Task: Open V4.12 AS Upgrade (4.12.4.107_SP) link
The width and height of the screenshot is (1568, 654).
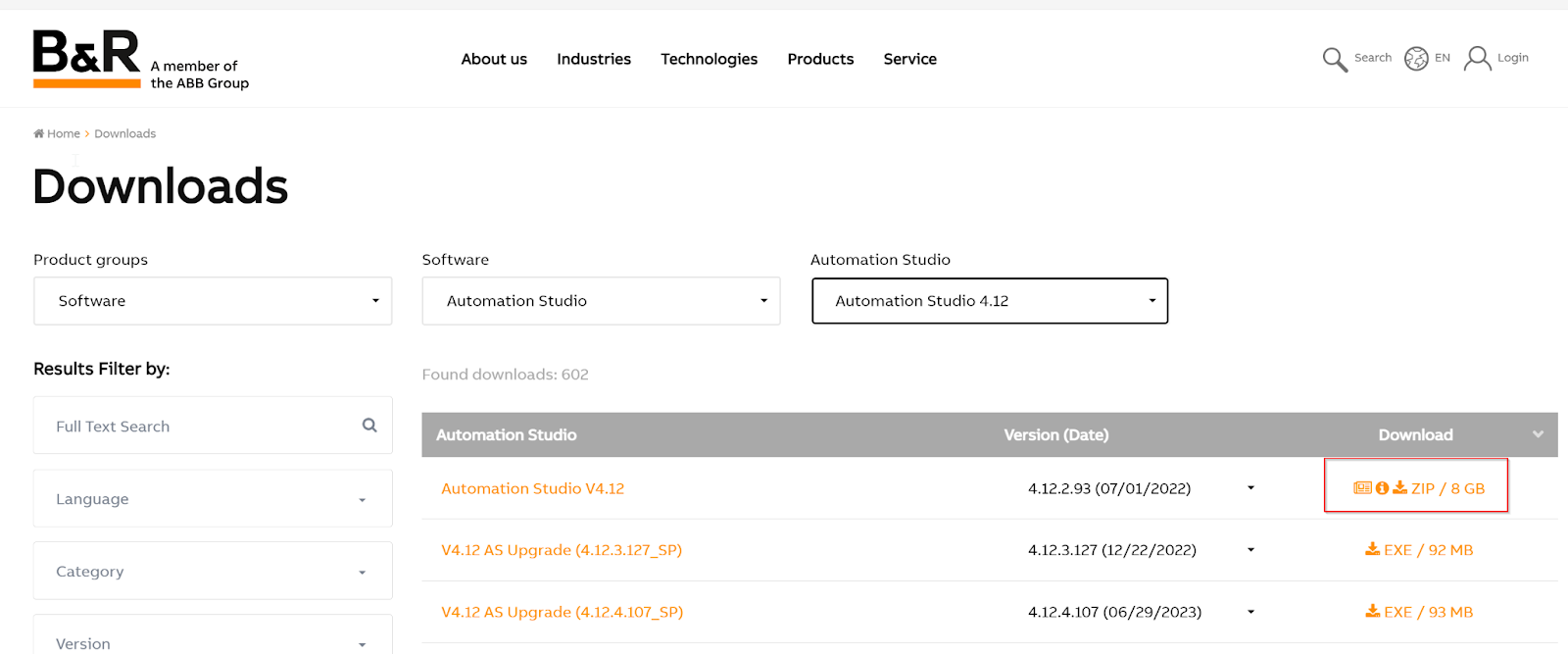Action: pos(562,612)
